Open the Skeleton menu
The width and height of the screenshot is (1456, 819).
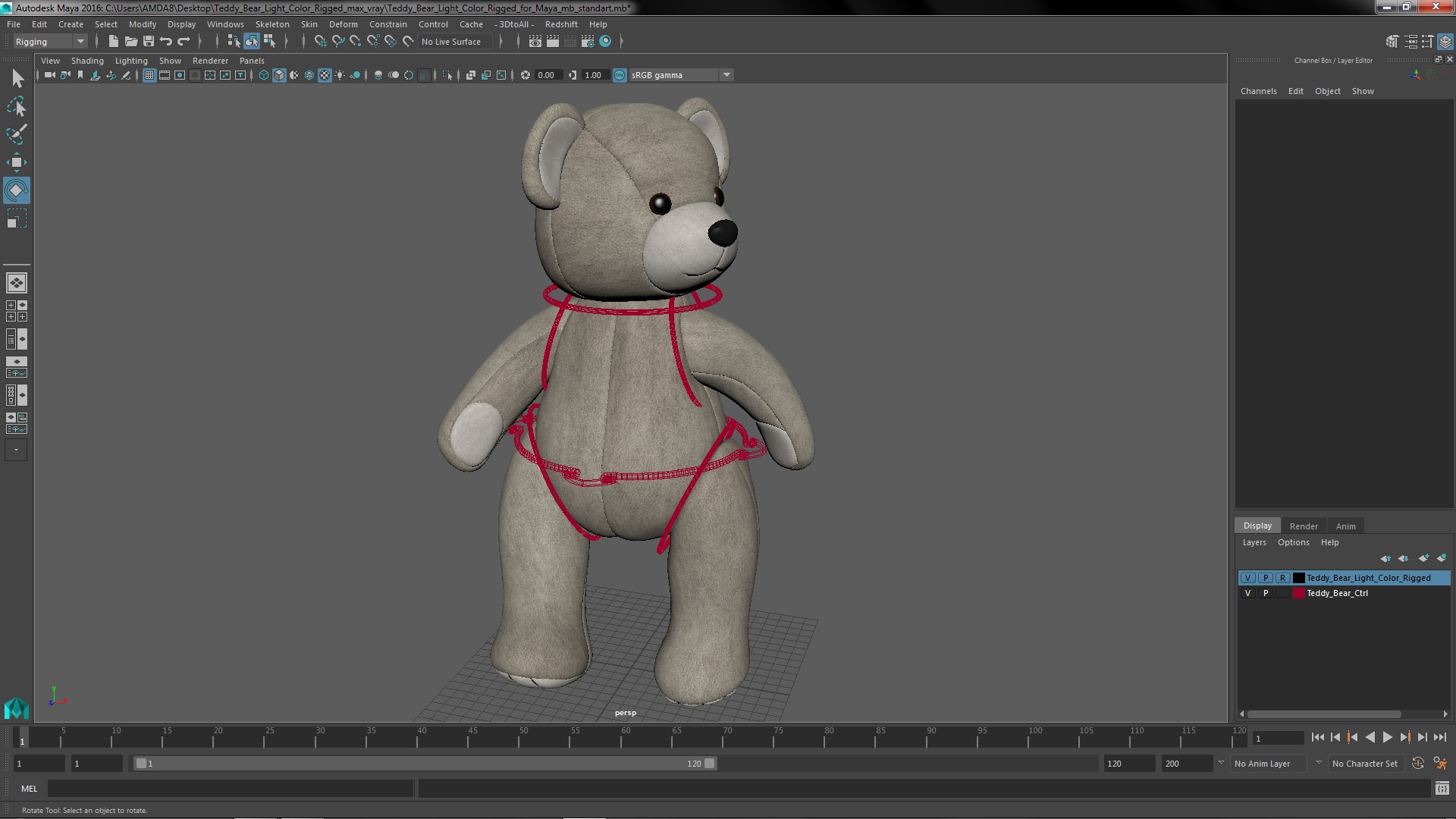pos(272,24)
